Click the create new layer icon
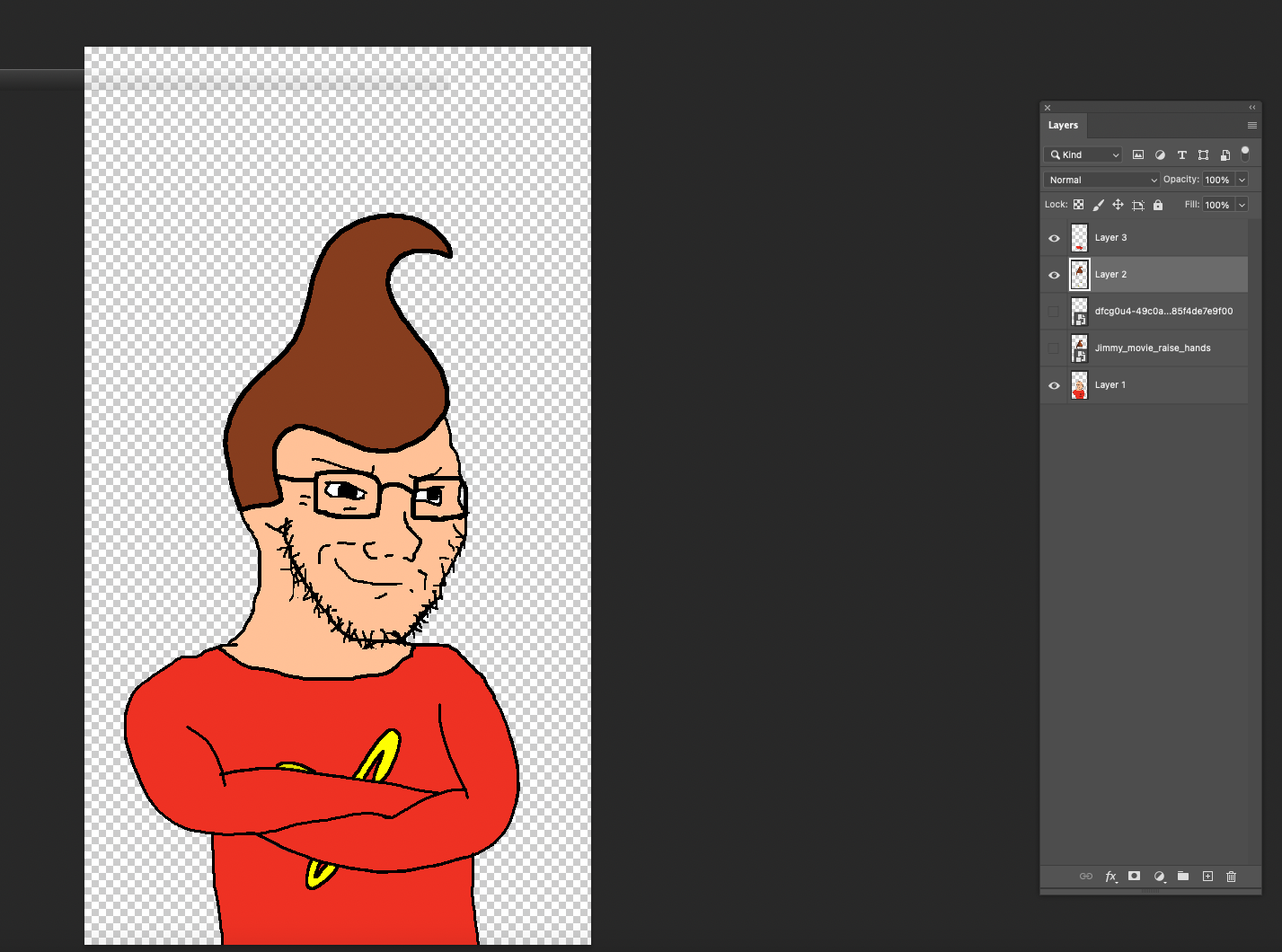The height and width of the screenshot is (952, 1282). [1207, 877]
